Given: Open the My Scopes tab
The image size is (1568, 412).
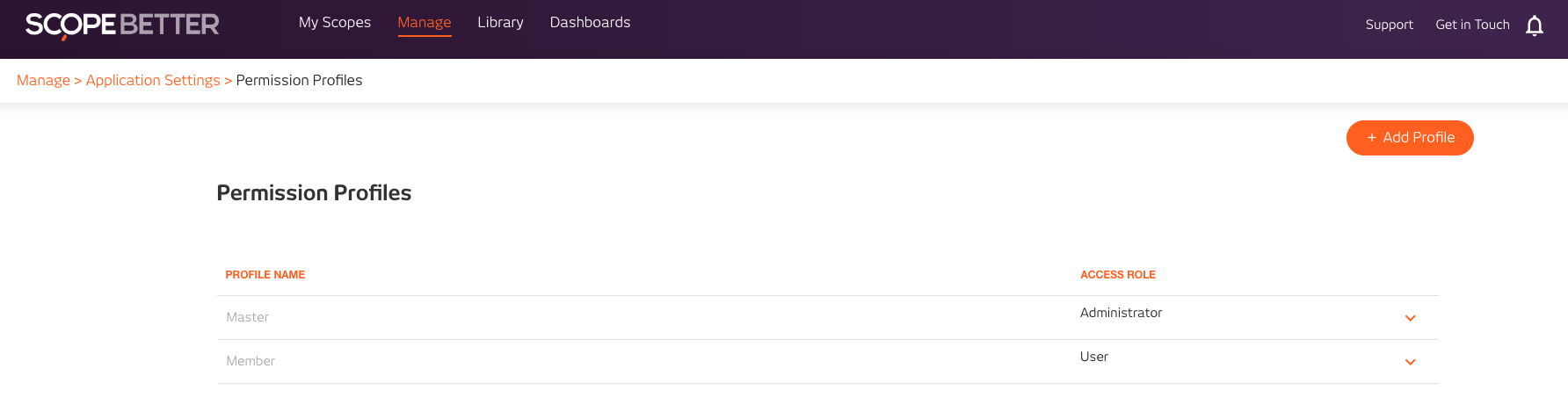Looking at the screenshot, I should coord(334,23).
